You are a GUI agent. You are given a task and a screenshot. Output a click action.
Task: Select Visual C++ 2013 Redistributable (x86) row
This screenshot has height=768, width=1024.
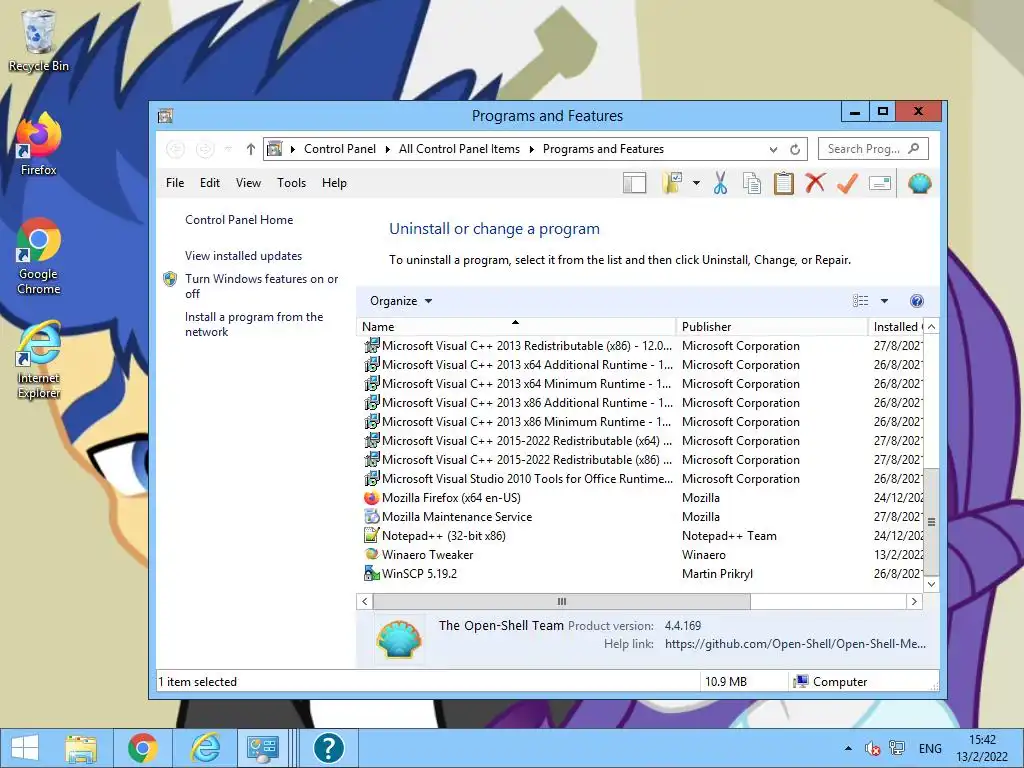(640, 345)
